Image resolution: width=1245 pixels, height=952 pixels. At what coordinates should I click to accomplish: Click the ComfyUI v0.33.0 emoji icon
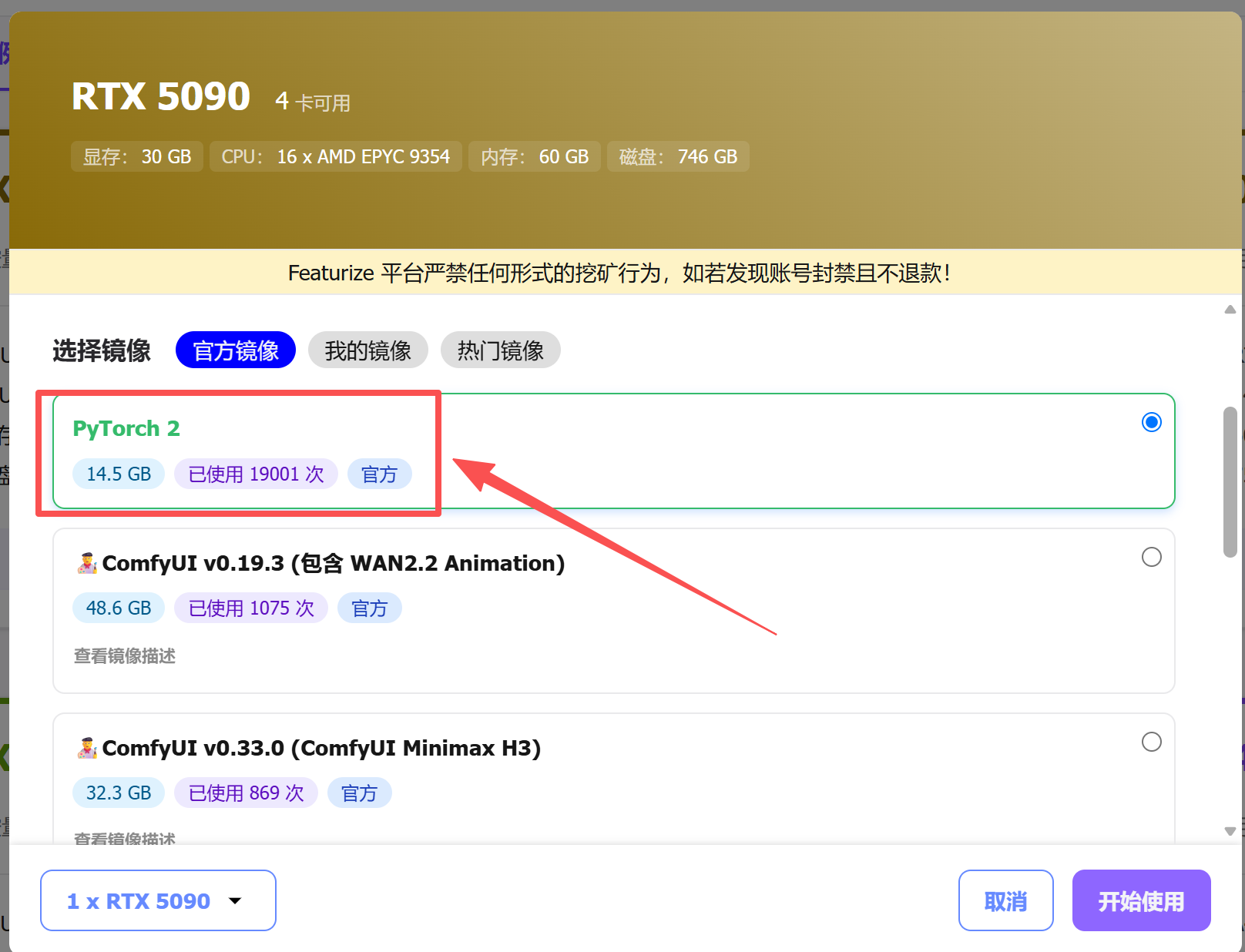coord(87,748)
